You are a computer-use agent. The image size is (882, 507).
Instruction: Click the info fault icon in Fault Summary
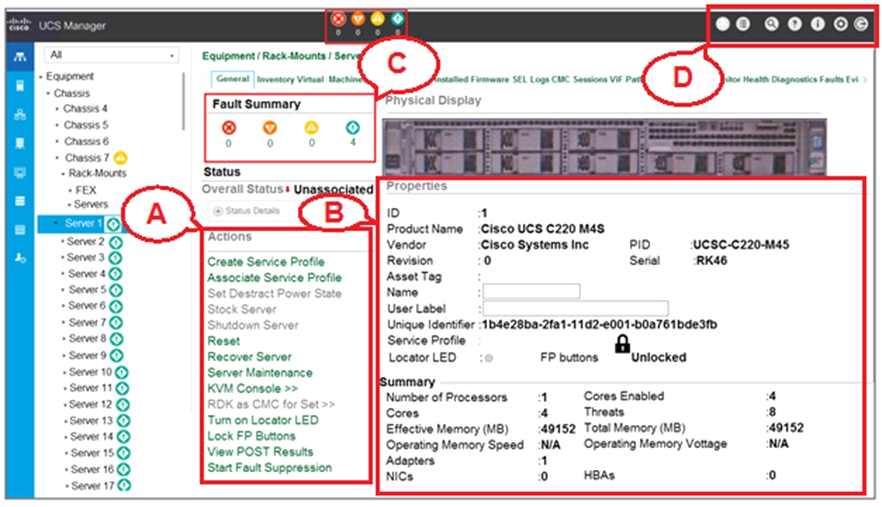pos(352,127)
